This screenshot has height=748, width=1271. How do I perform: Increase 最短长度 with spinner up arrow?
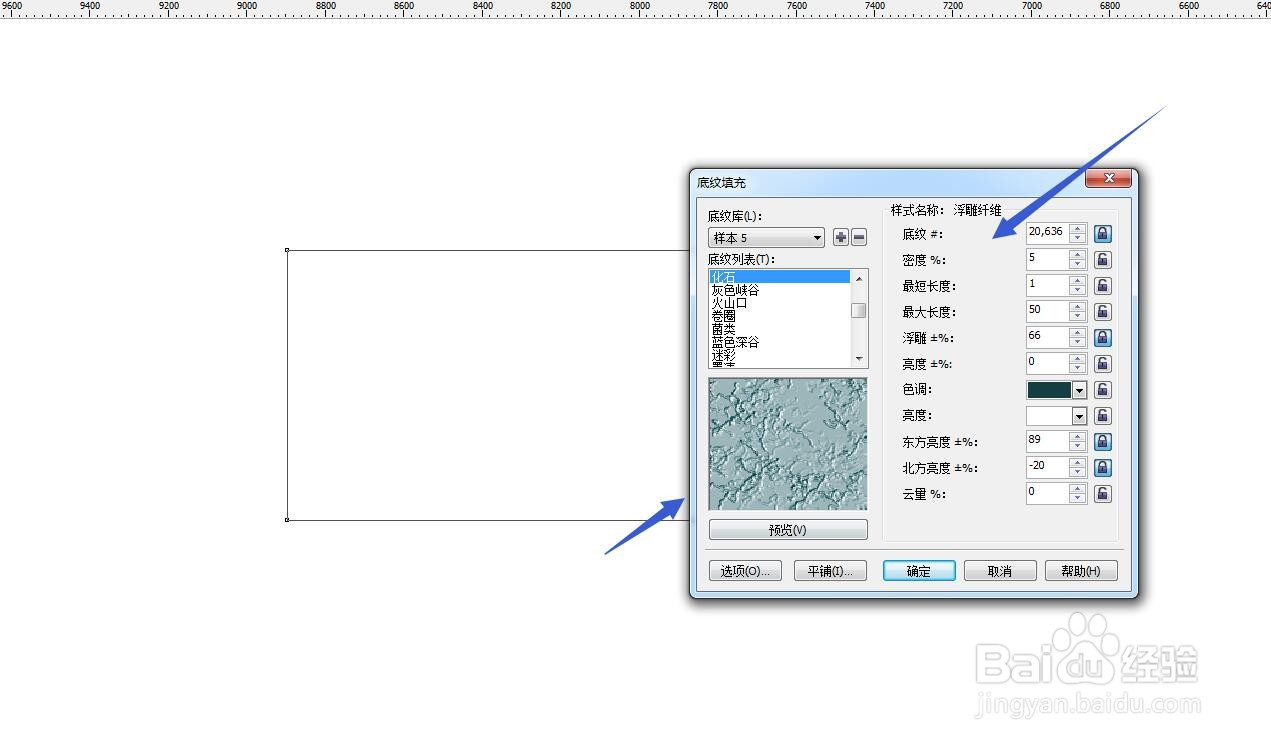click(1077, 281)
